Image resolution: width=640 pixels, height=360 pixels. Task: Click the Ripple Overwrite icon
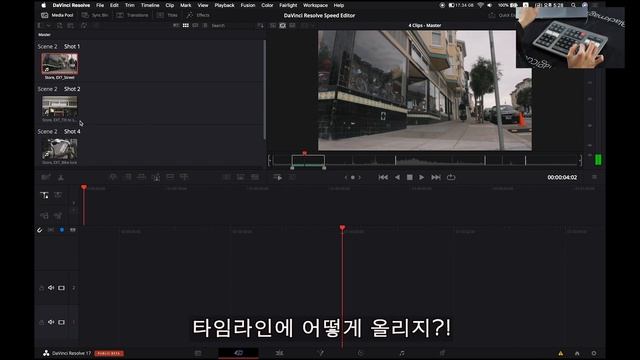141,177
